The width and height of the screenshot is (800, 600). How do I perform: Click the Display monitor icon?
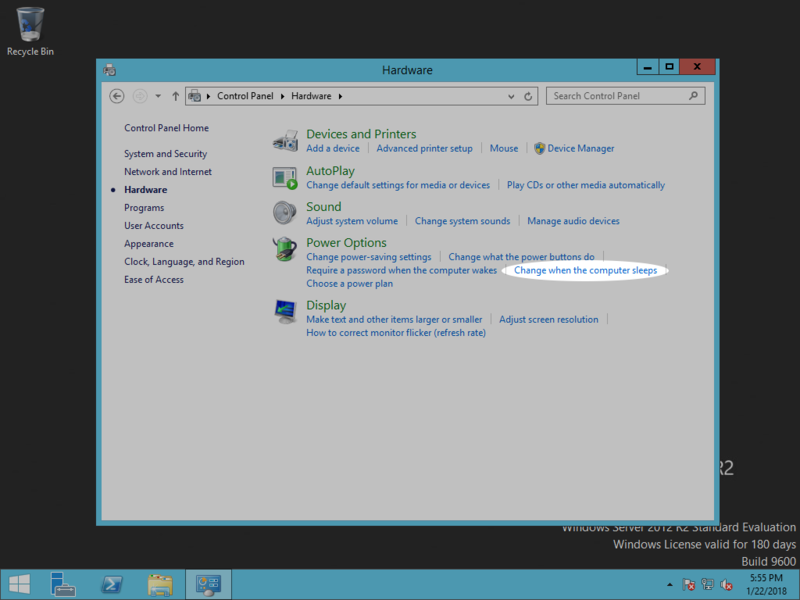[x=286, y=312]
